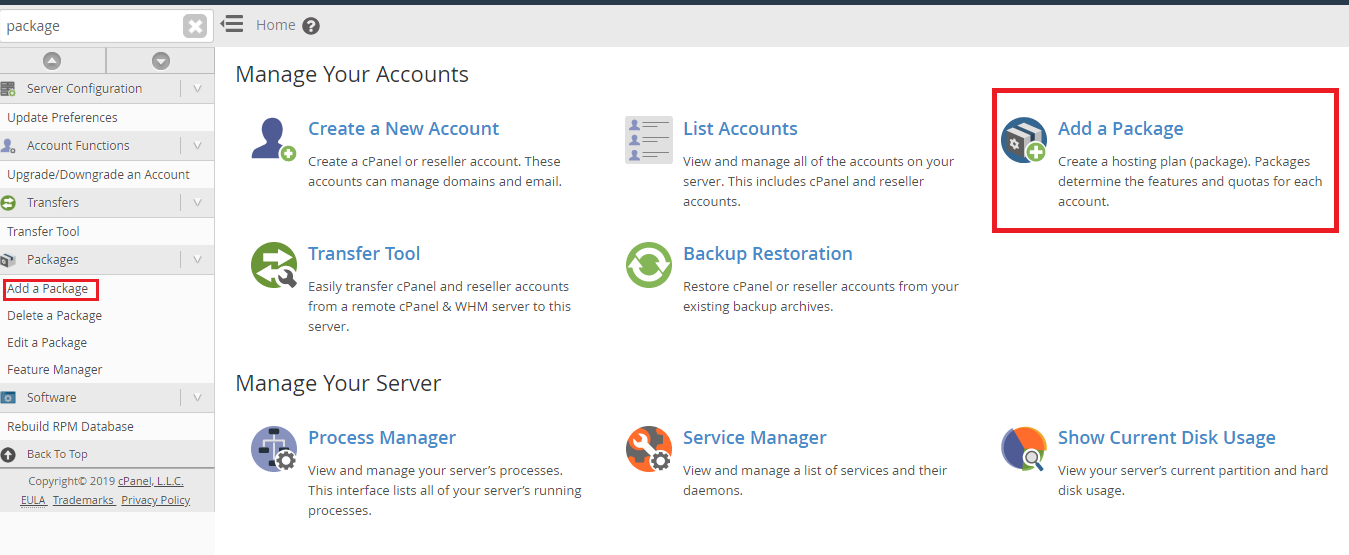The height and width of the screenshot is (555, 1349).
Task: Open Update Preferences in the sidebar
Action: point(62,118)
